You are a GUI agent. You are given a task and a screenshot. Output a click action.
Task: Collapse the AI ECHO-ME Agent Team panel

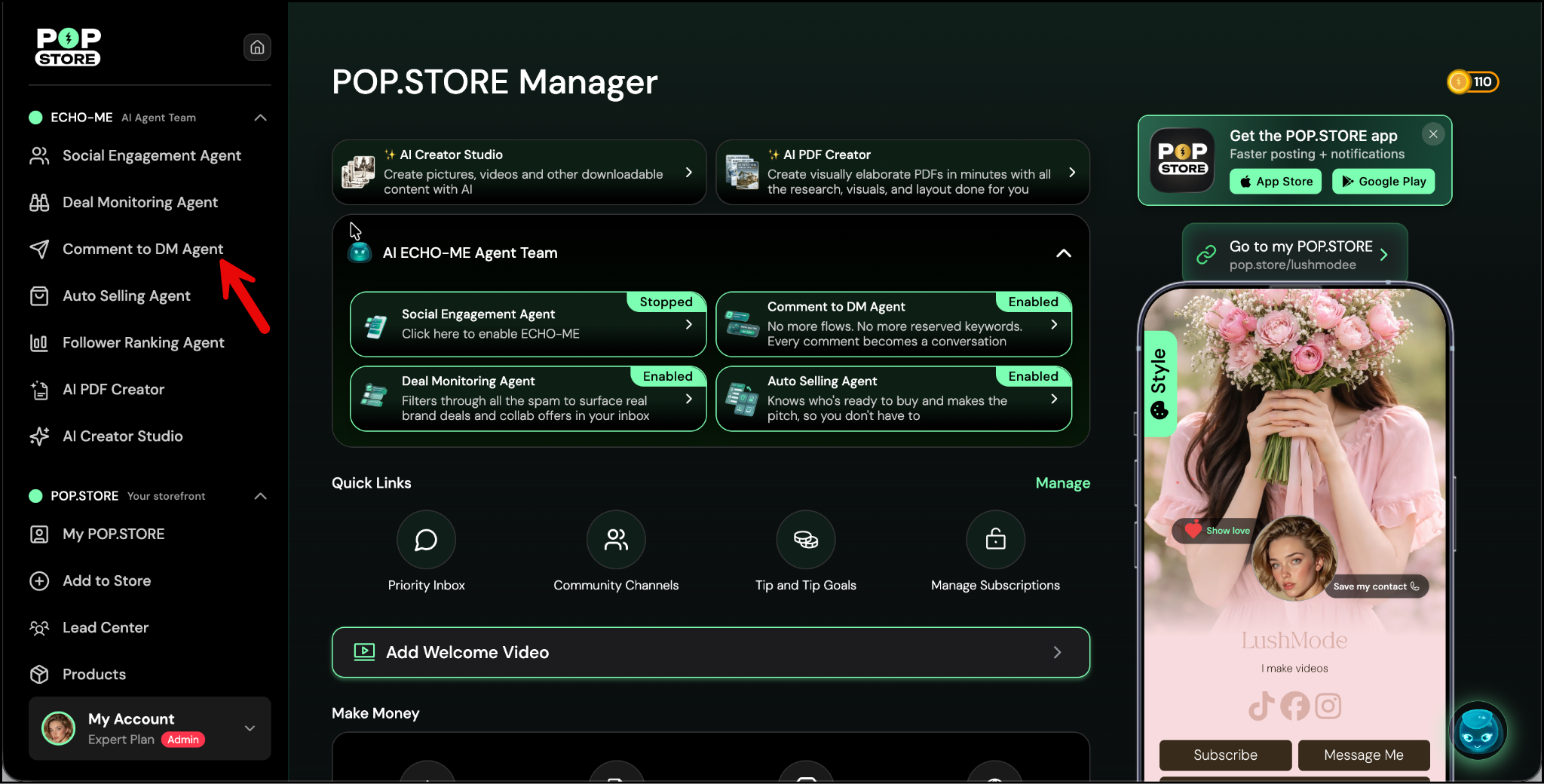pyautogui.click(x=1064, y=253)
